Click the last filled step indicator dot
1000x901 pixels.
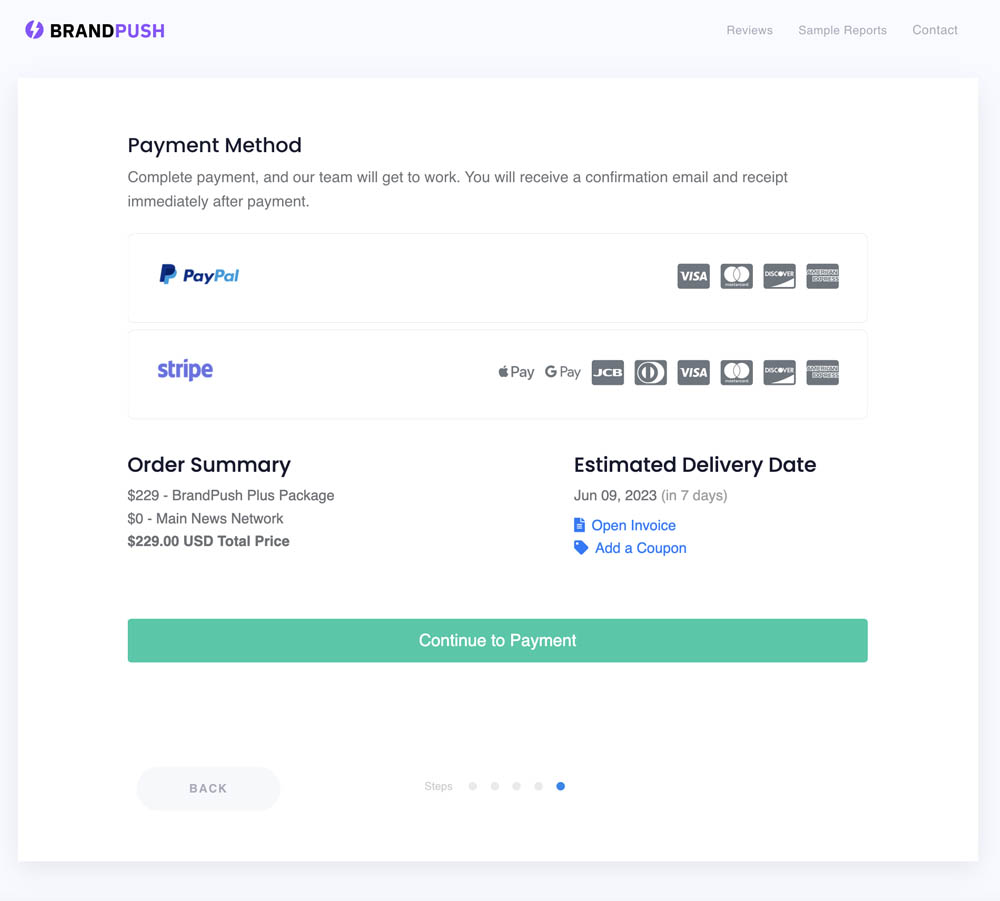pos(560,786)
